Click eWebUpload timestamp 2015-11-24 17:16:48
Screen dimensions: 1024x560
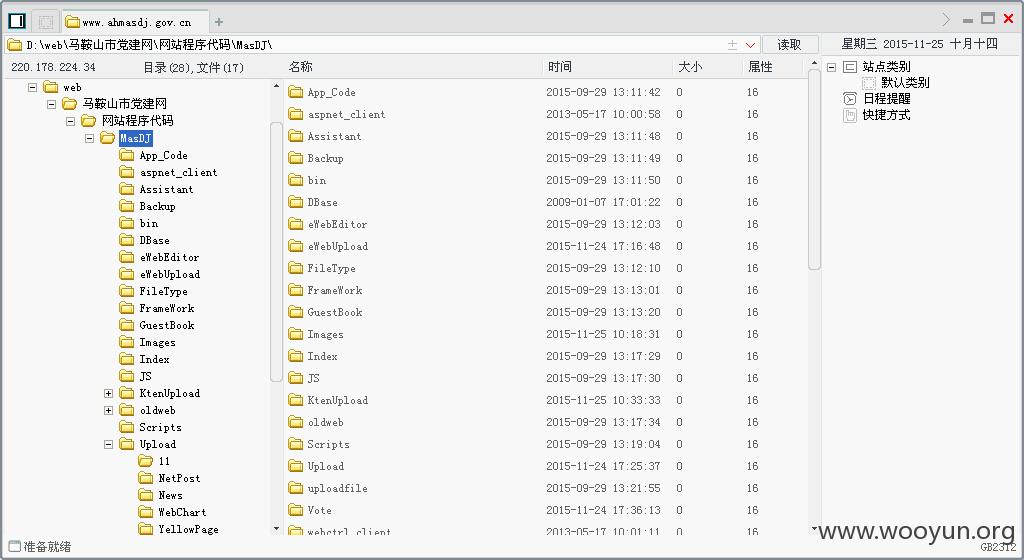tap(603, 246)
